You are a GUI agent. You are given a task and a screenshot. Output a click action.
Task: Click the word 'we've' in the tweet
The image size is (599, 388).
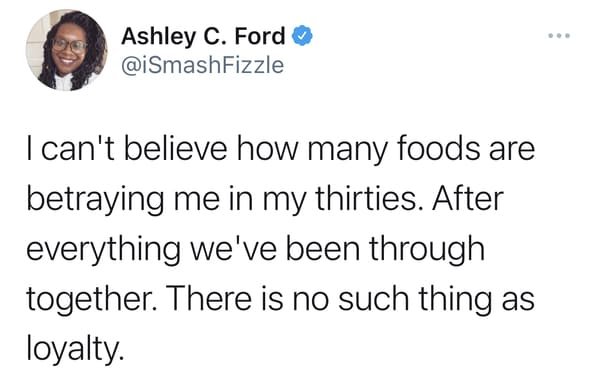(233, 249)
